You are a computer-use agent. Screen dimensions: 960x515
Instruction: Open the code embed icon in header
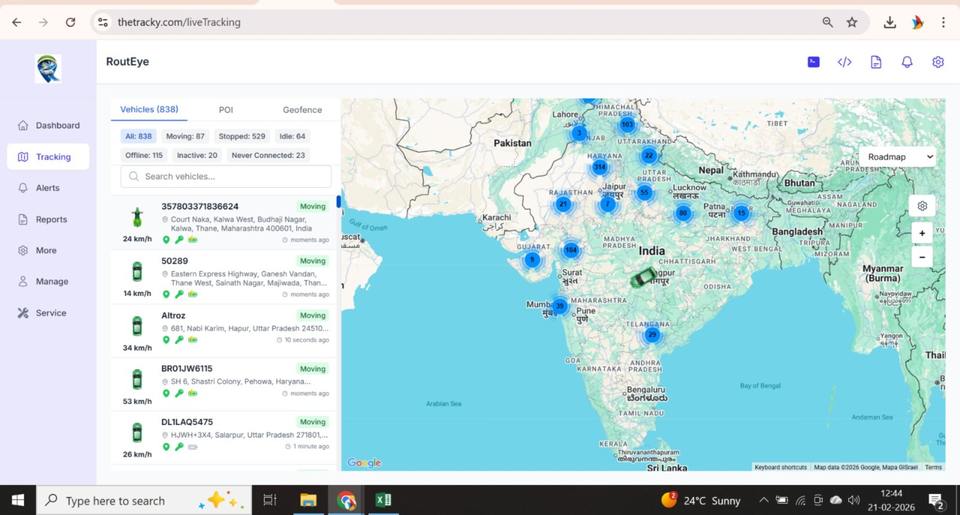[x=844, y=62]
